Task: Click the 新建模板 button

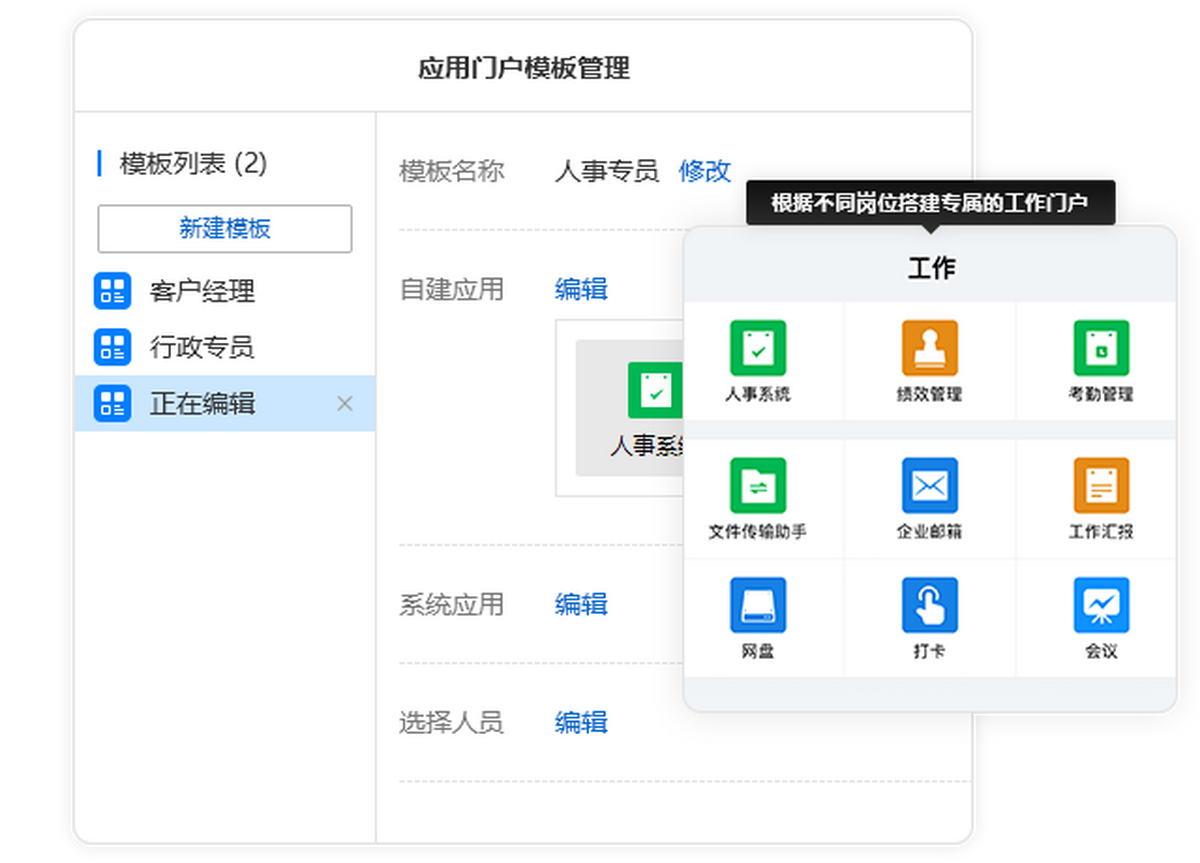Action: pyautogui.click(x=224, y=228)
